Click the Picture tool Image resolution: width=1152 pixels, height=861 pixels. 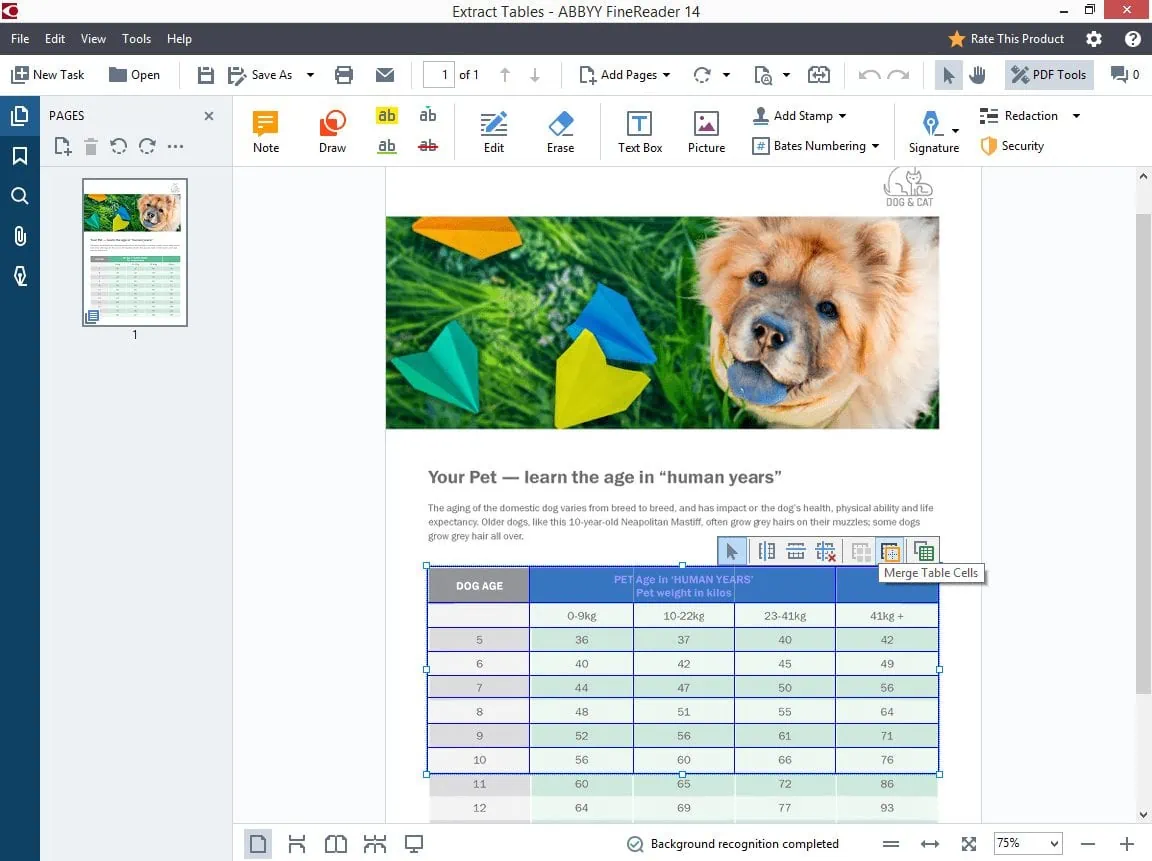point(706,132)
